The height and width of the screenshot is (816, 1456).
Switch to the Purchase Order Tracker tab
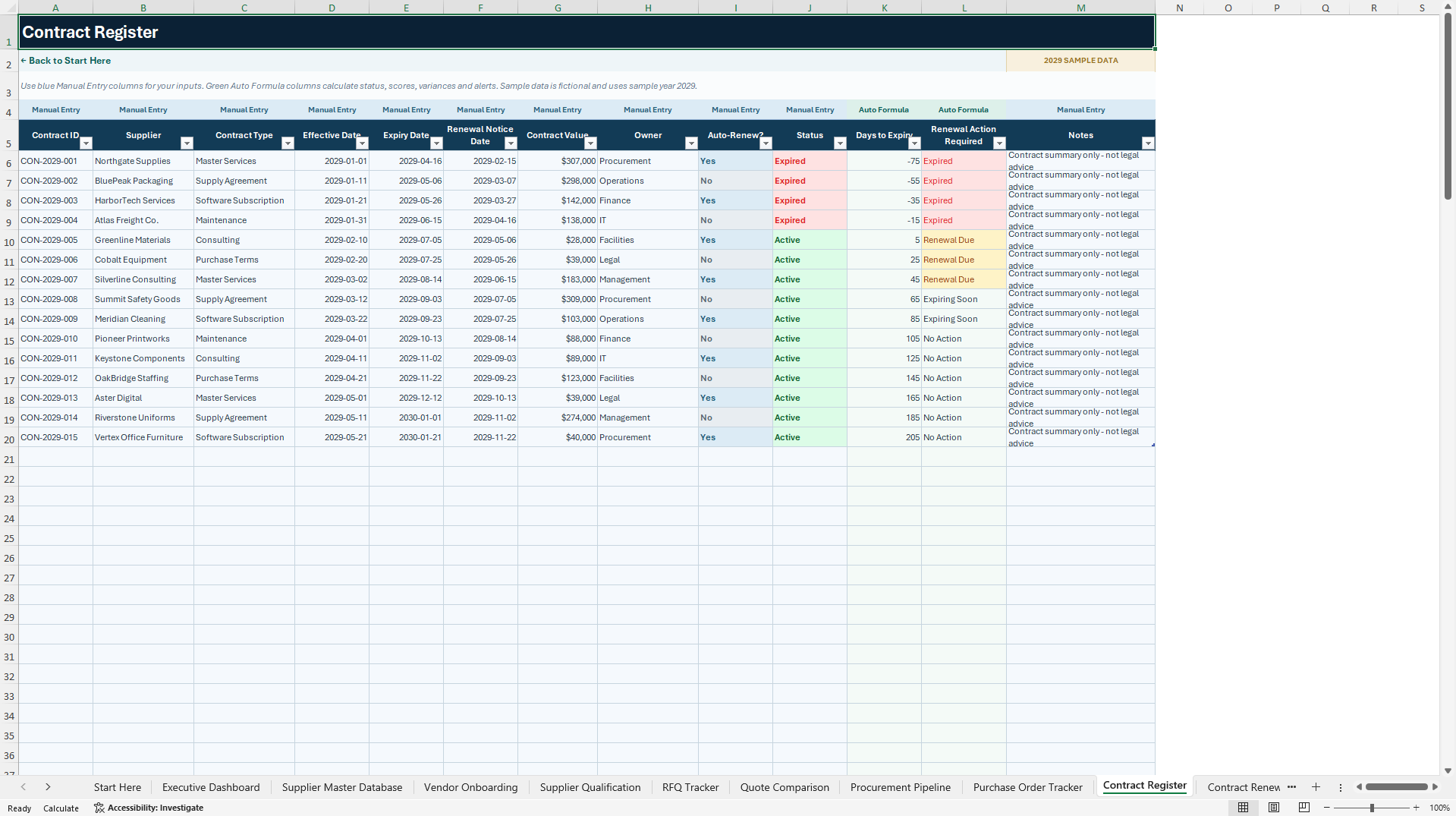click(x=1028, y=787)
